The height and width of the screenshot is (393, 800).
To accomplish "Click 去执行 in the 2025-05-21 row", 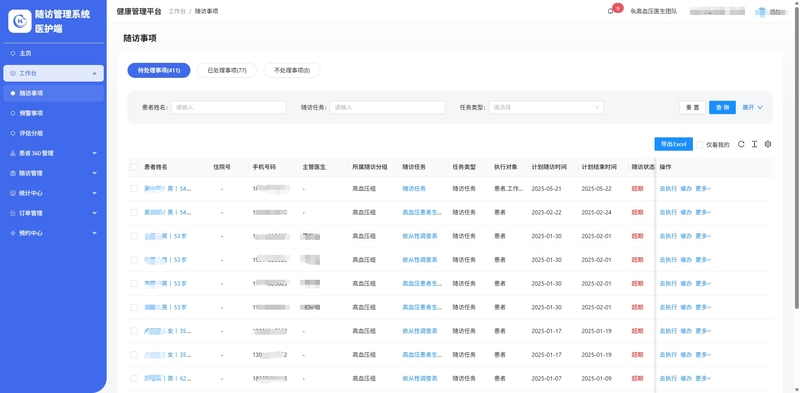I will 668,188.
